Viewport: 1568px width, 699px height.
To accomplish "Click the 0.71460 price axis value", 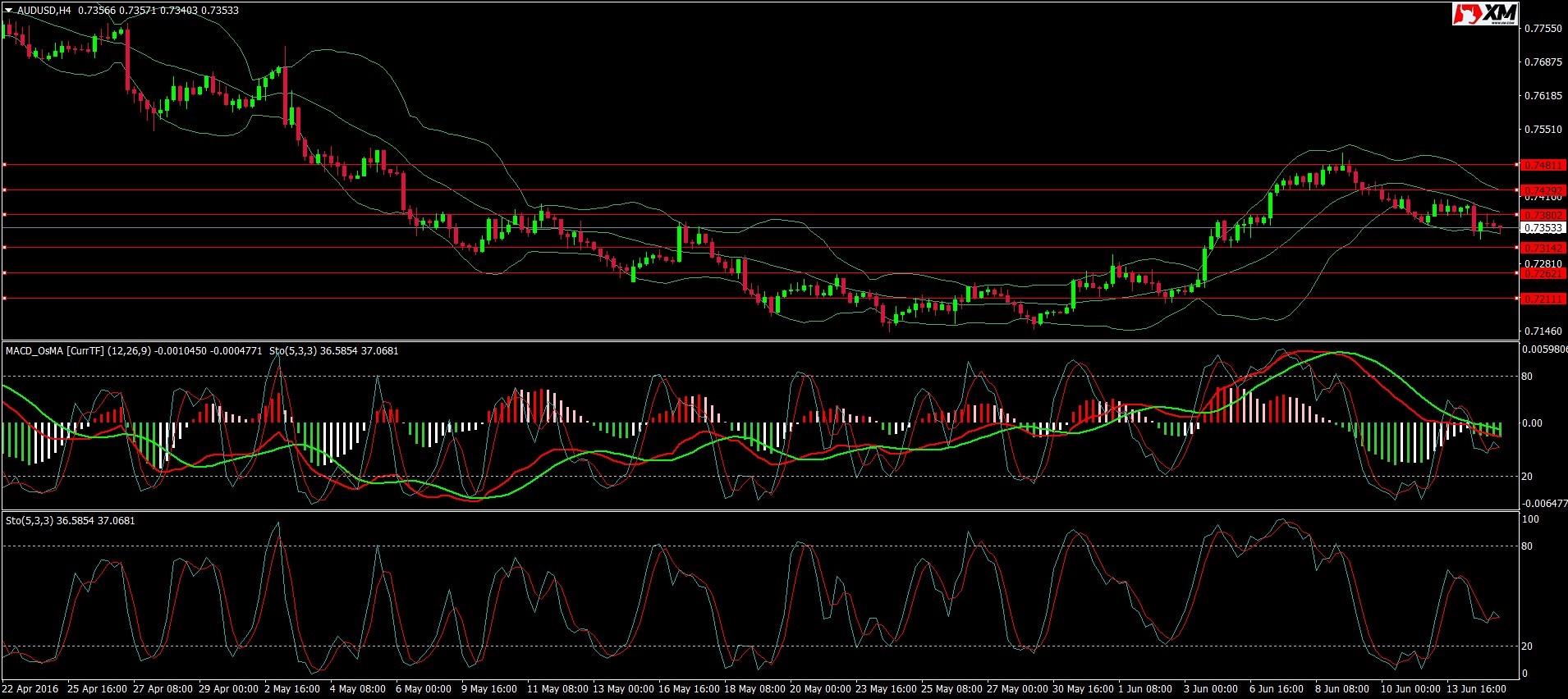I will point(1543,331).
